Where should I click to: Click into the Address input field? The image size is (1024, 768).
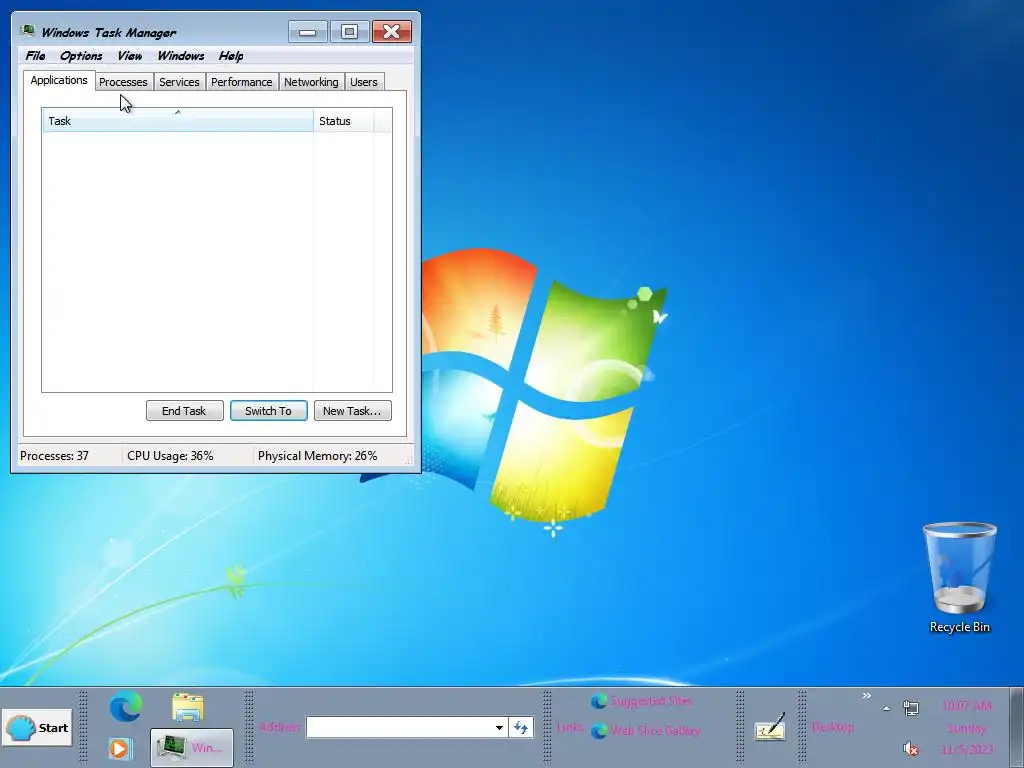tap(399, 727)
